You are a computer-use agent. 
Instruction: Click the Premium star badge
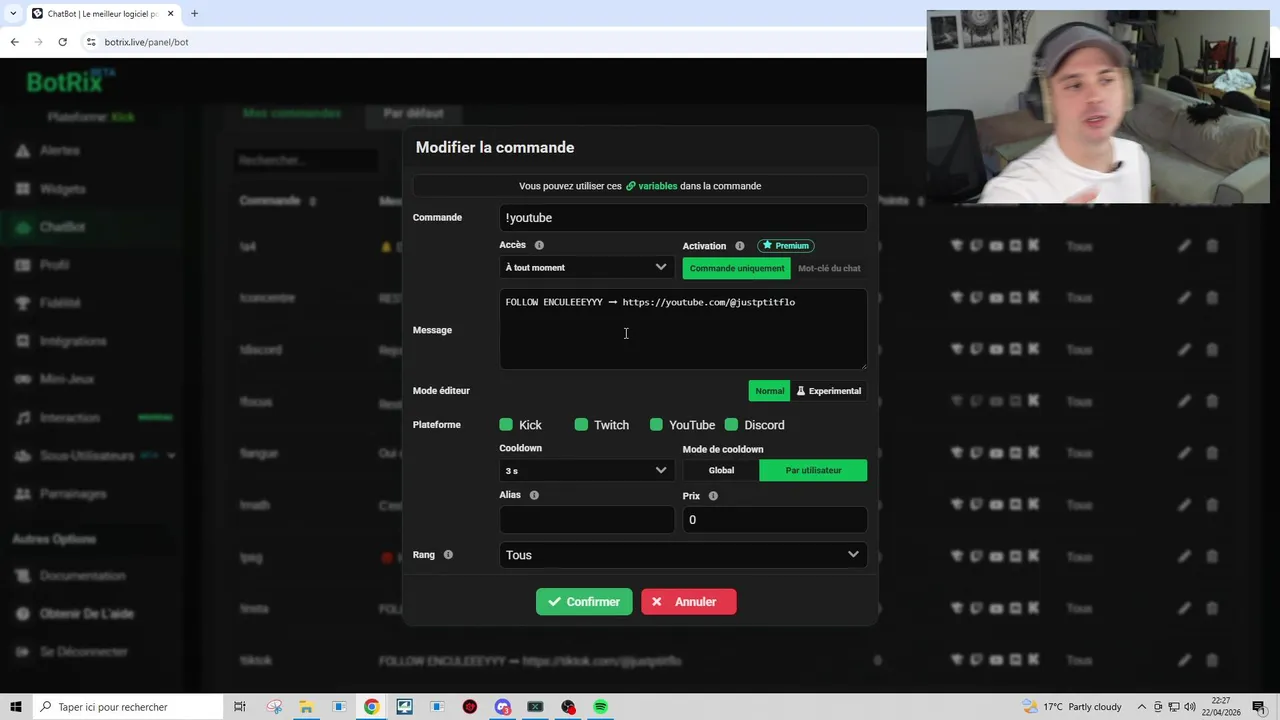pyautogui.click(x=786, y=246)
